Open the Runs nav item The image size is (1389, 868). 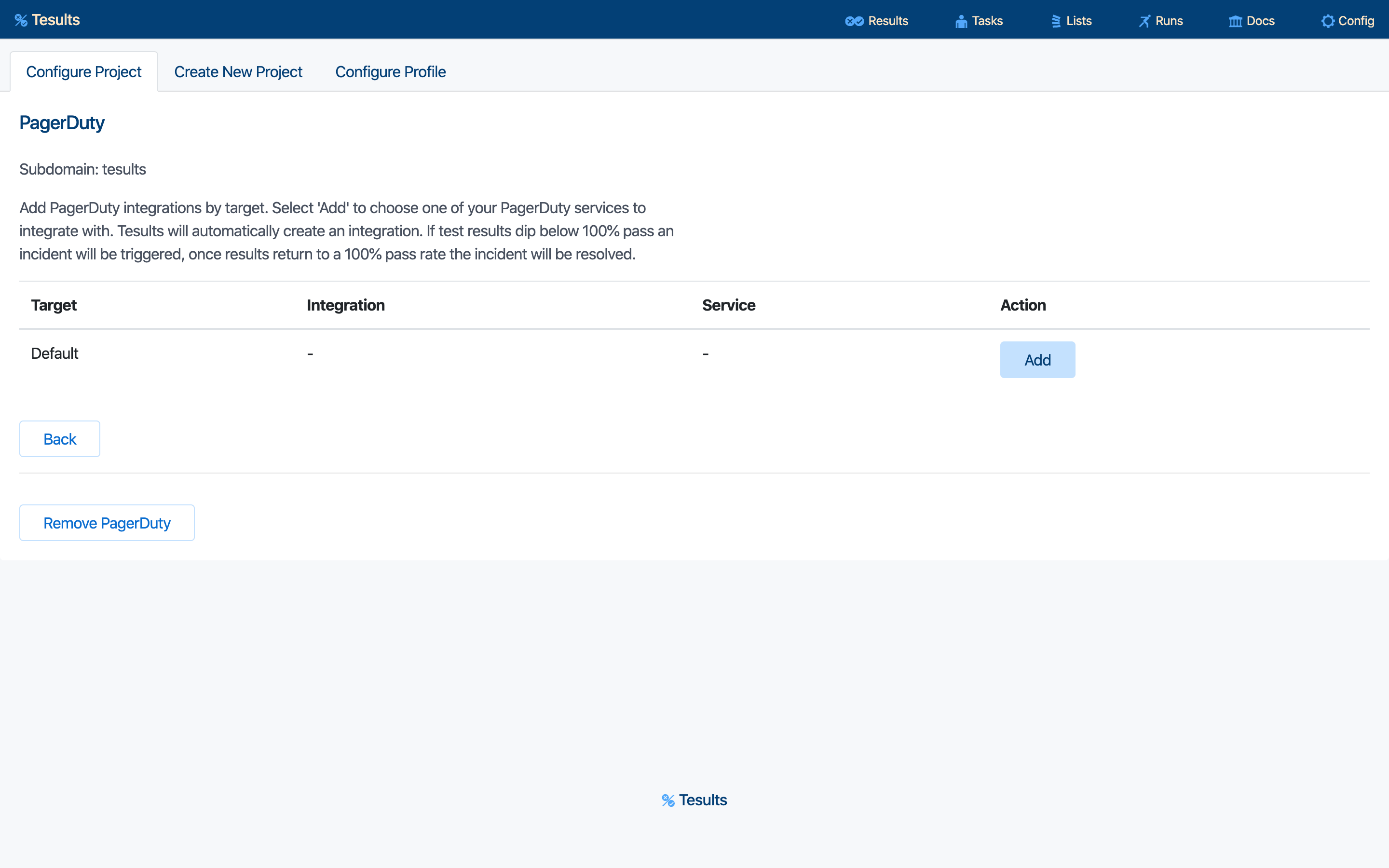pos(1160,21)
